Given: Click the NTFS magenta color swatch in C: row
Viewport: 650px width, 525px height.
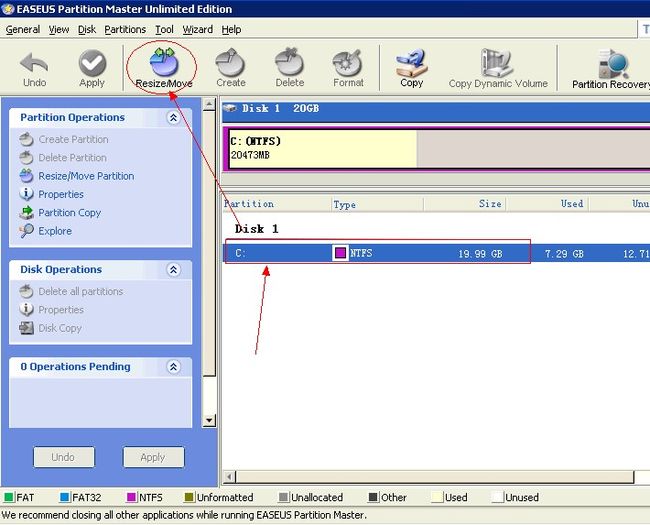Looking at the screenshot, I should (340, 253).
